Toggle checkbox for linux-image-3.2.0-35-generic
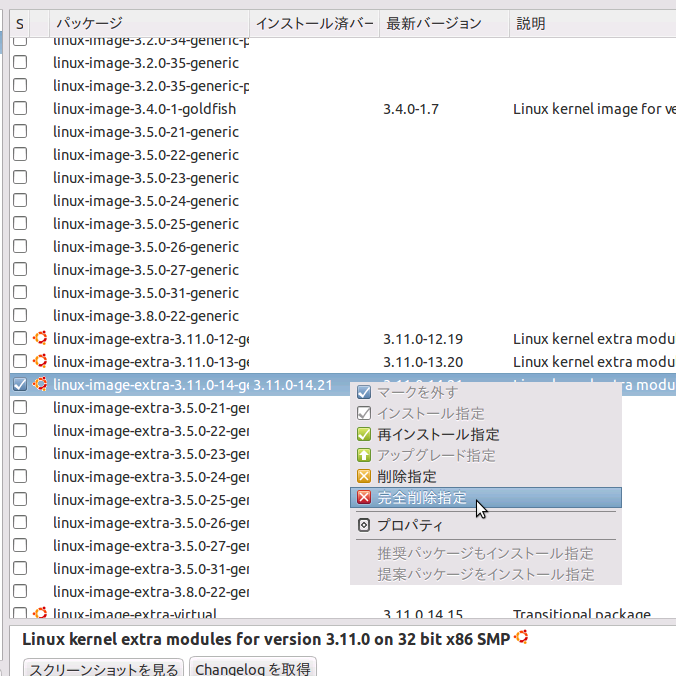 [20, 63]
